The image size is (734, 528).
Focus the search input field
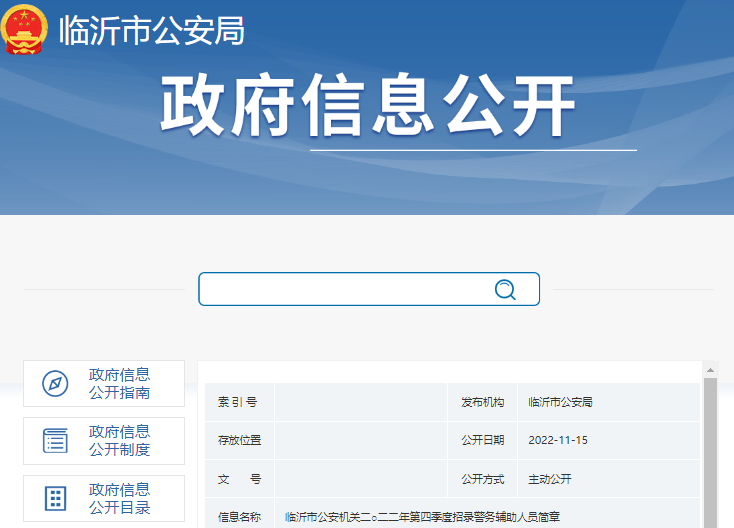click(x=369, y=289)
